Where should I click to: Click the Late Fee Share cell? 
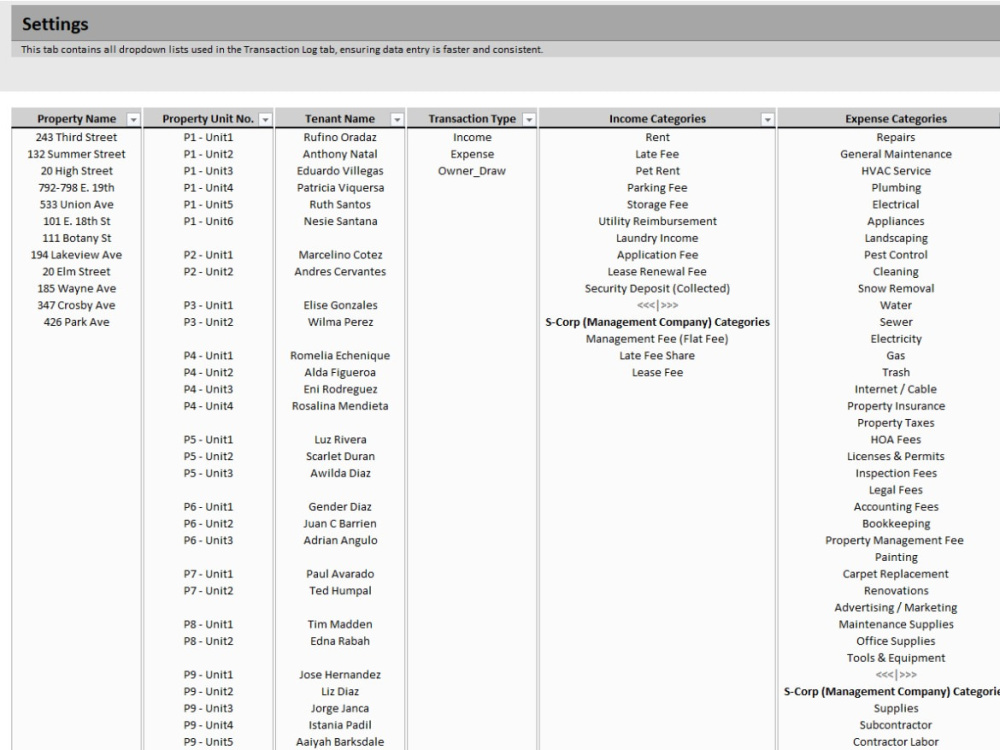pyautogui.click(x=657, y=355)
